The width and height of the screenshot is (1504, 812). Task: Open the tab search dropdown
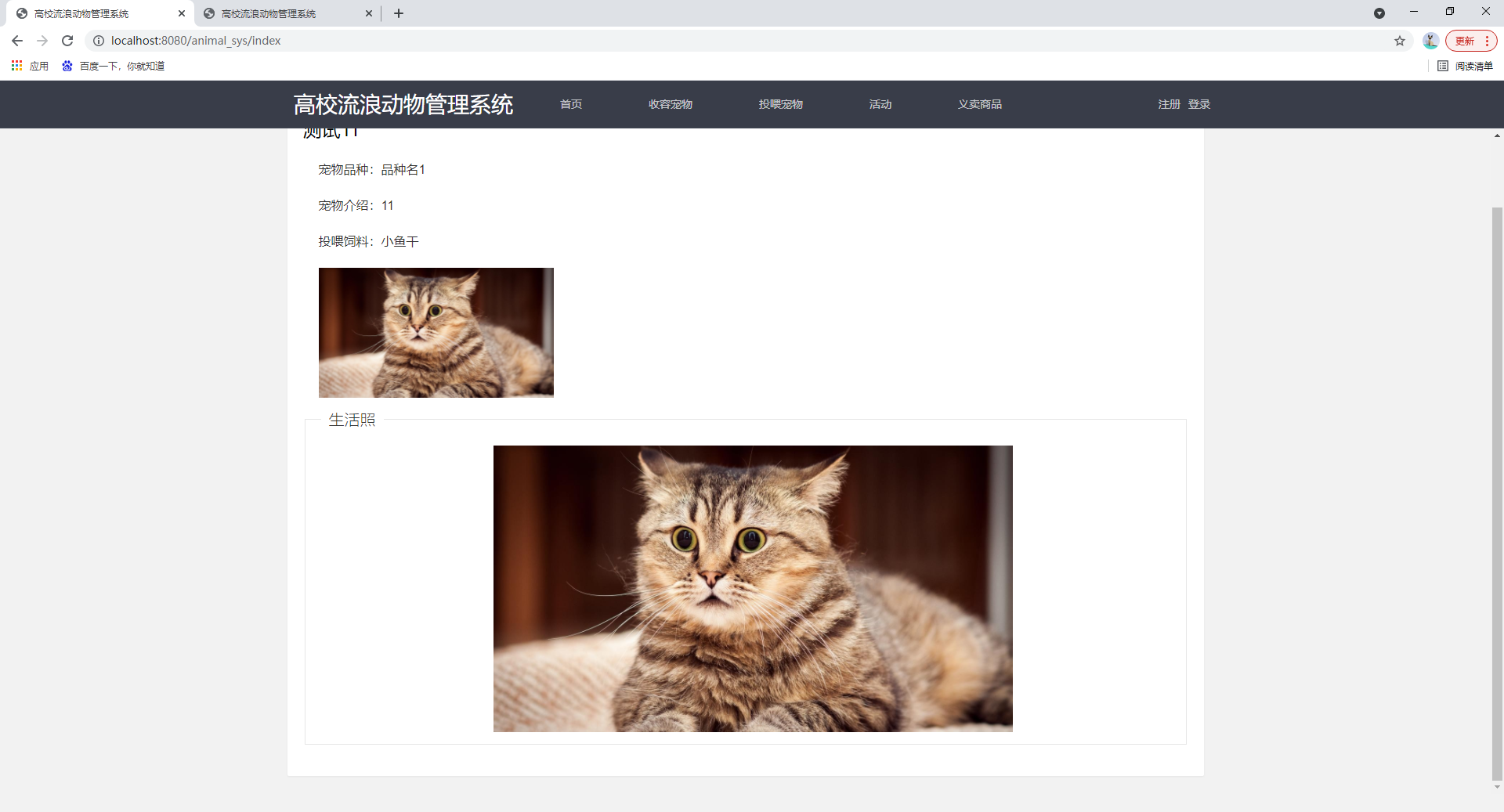1379,13
